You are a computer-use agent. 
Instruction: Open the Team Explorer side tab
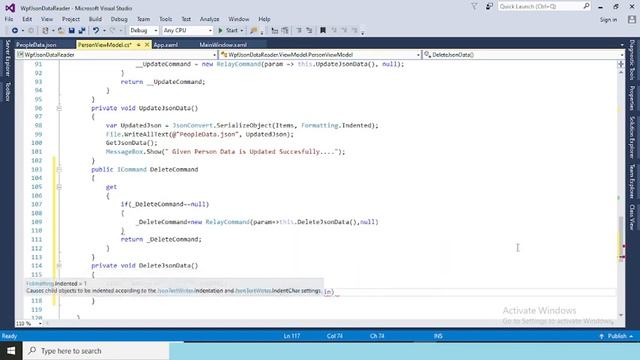(632, 182)
